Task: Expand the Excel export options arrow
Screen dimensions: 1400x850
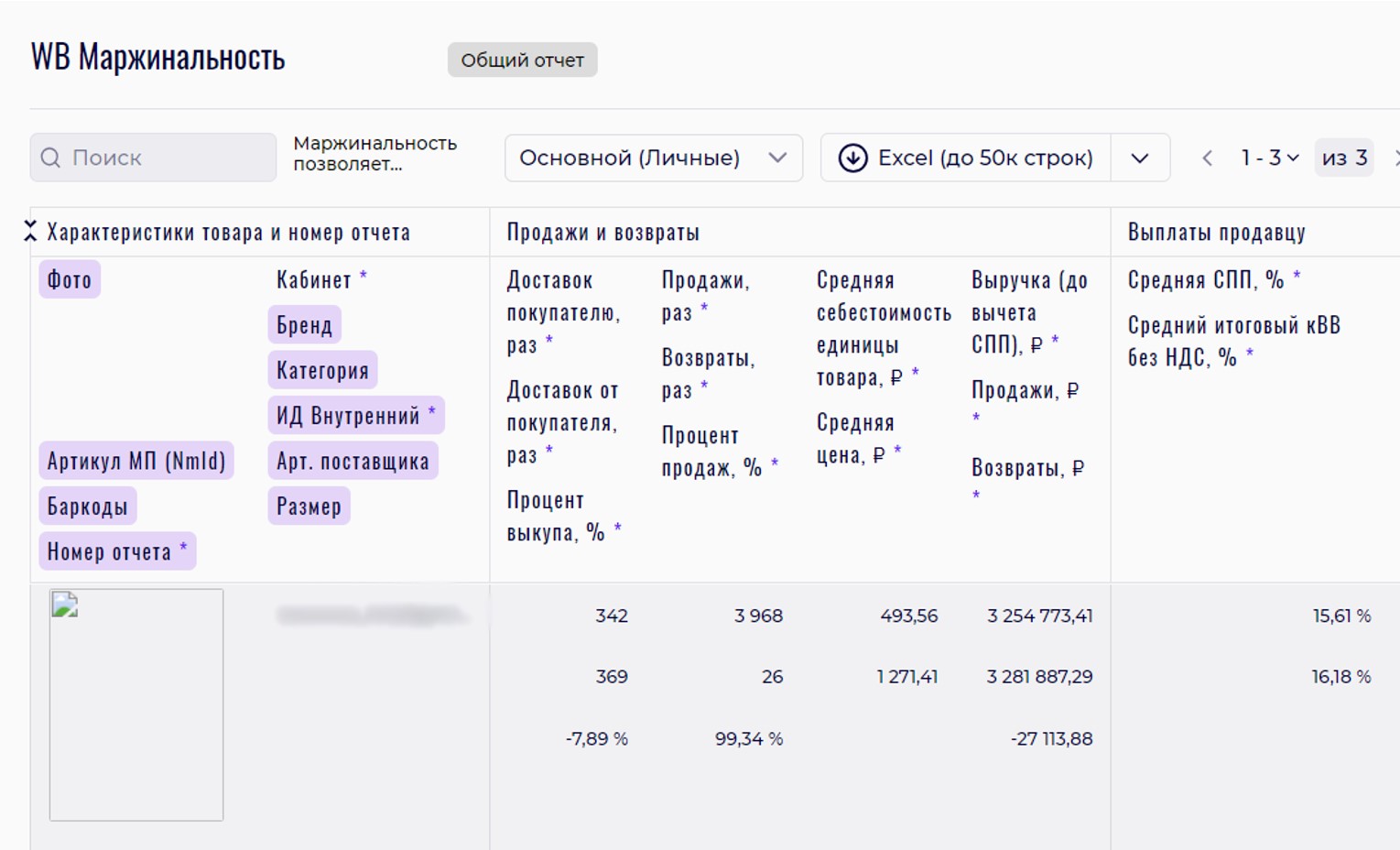Action: (1140, 158)
